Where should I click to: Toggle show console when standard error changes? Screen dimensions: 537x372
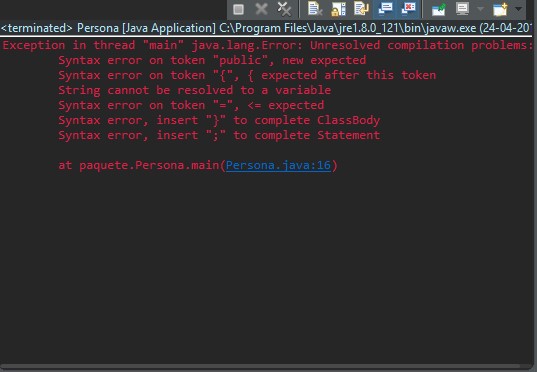click(408, 9)
